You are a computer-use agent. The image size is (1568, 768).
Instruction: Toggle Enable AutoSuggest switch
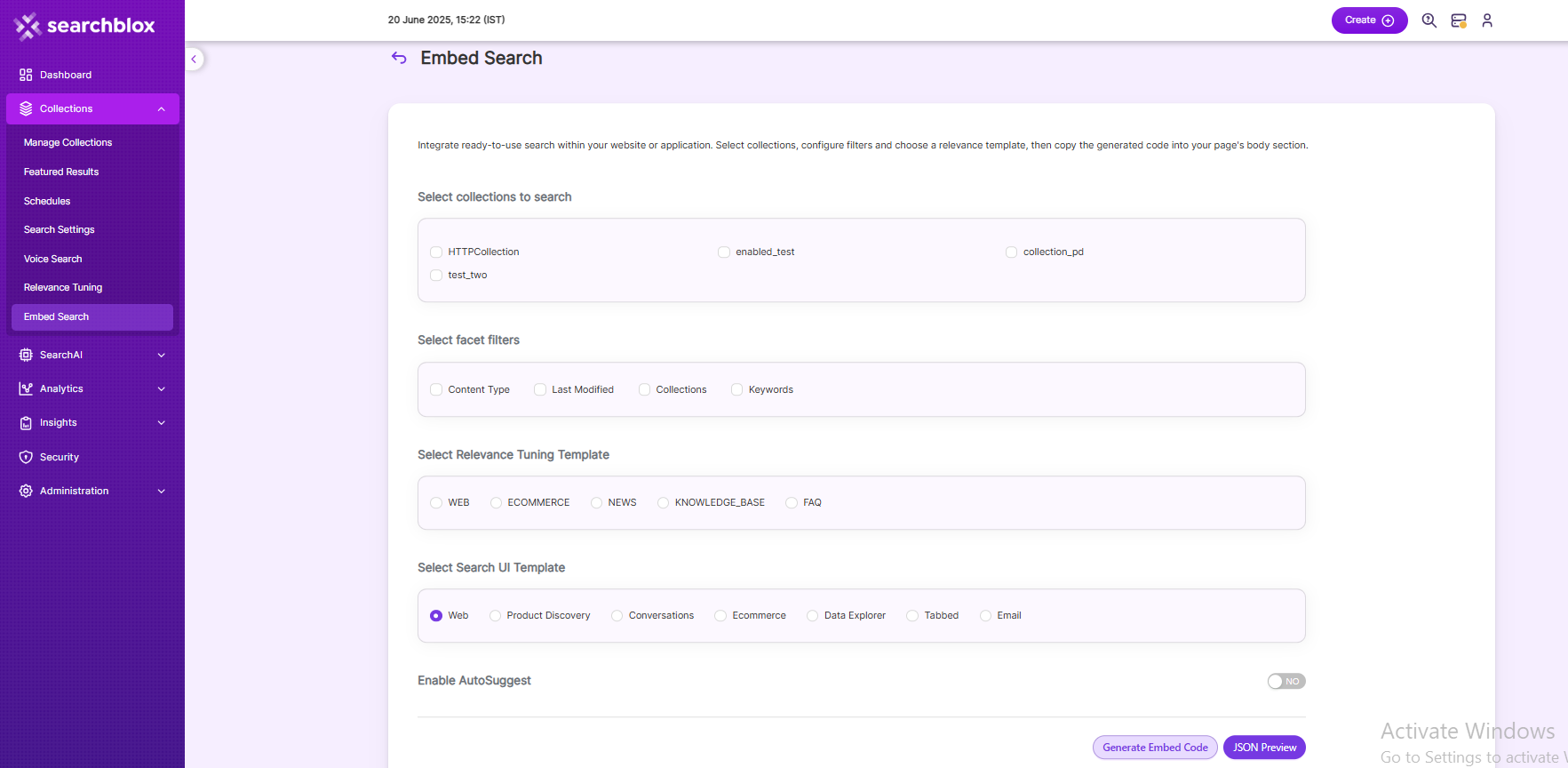(x=1285, y=682)
